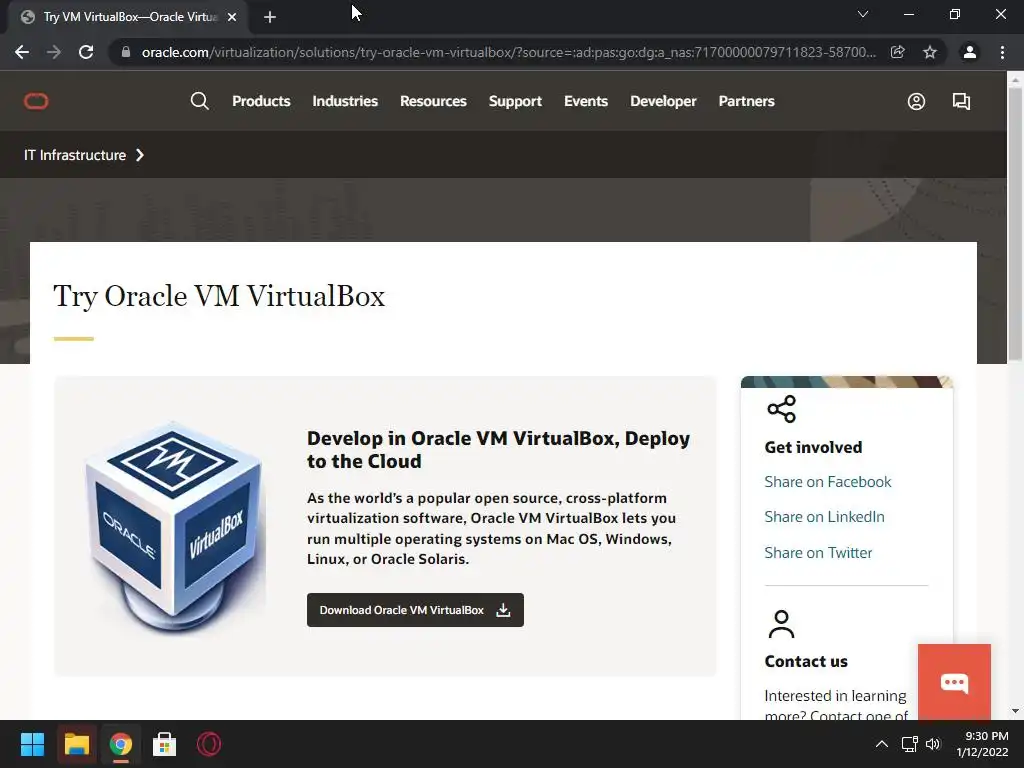The height and width of the screenshot is (768, 1024).
Task: Reload the page with the refresh icon
Action: coord(86,52)
